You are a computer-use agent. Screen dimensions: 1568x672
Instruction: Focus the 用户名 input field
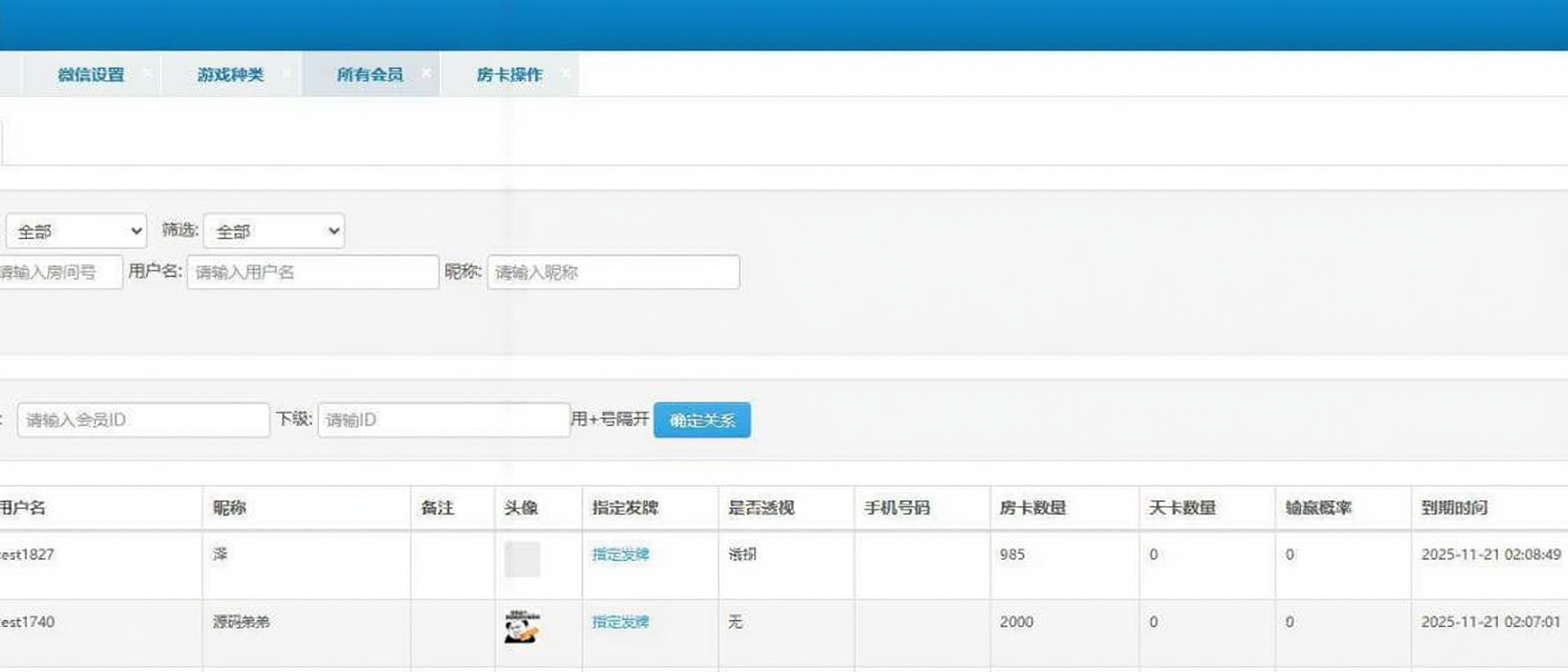click(312, 272)
